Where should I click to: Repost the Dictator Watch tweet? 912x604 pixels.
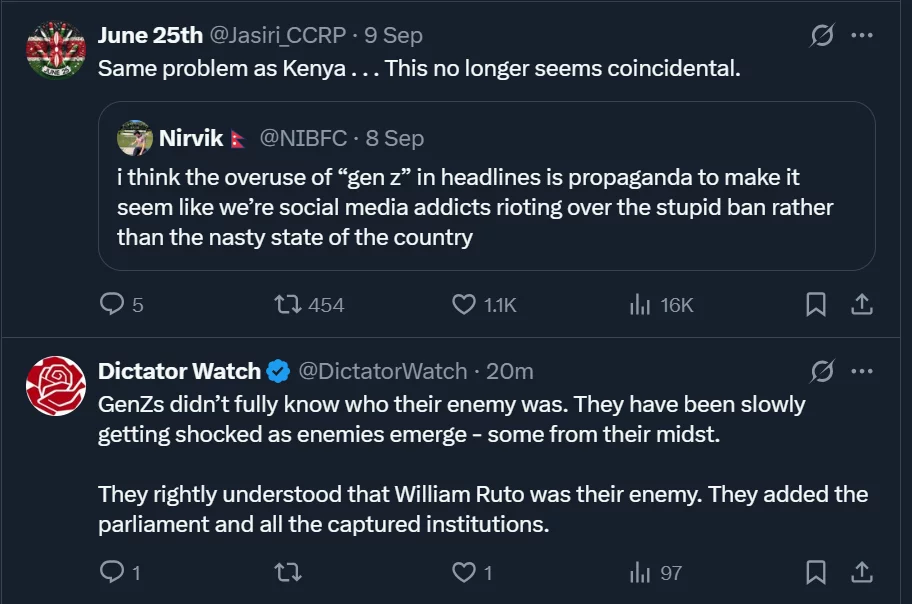[289, 573]
